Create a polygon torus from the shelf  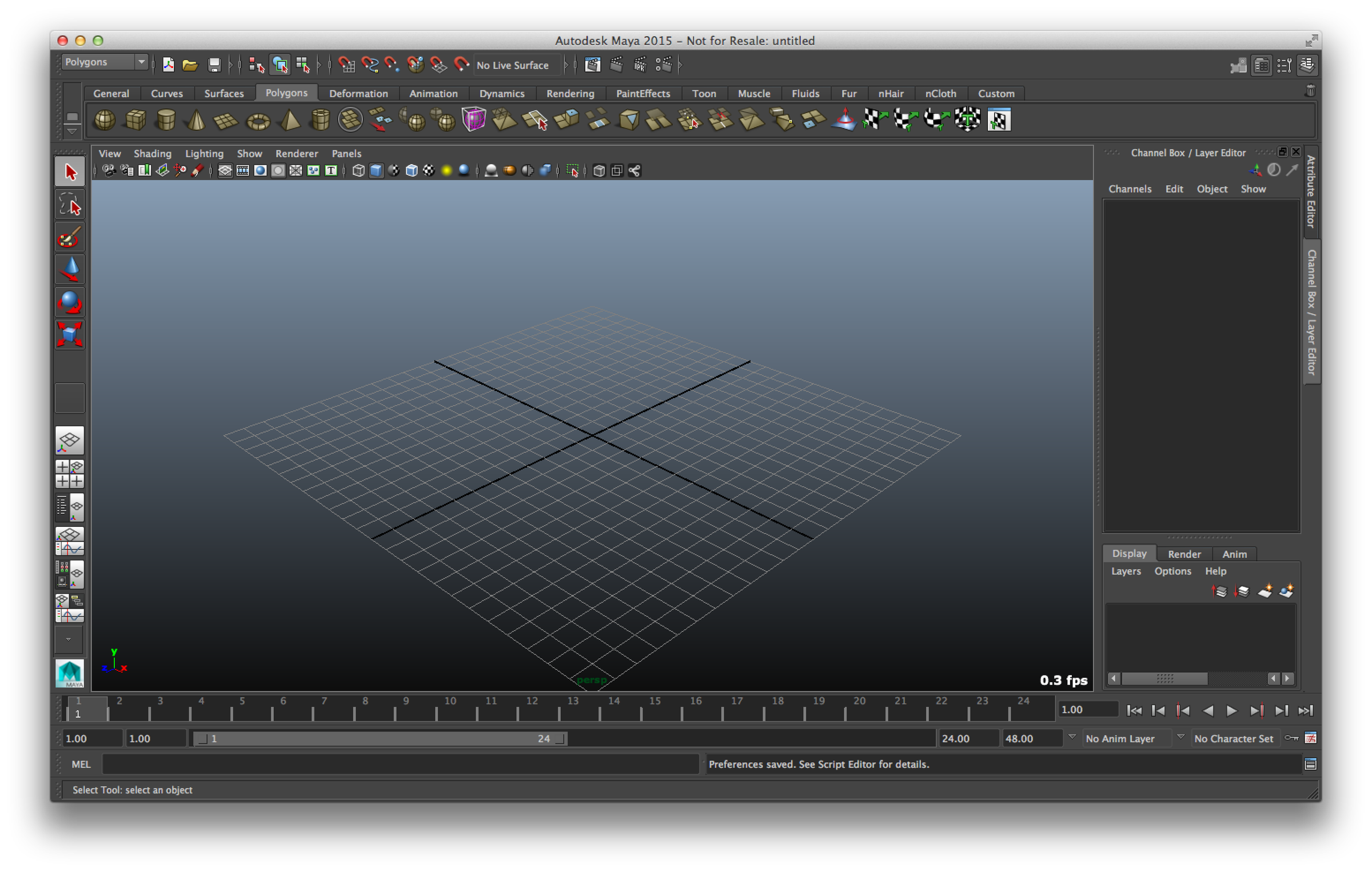(258, 120)
